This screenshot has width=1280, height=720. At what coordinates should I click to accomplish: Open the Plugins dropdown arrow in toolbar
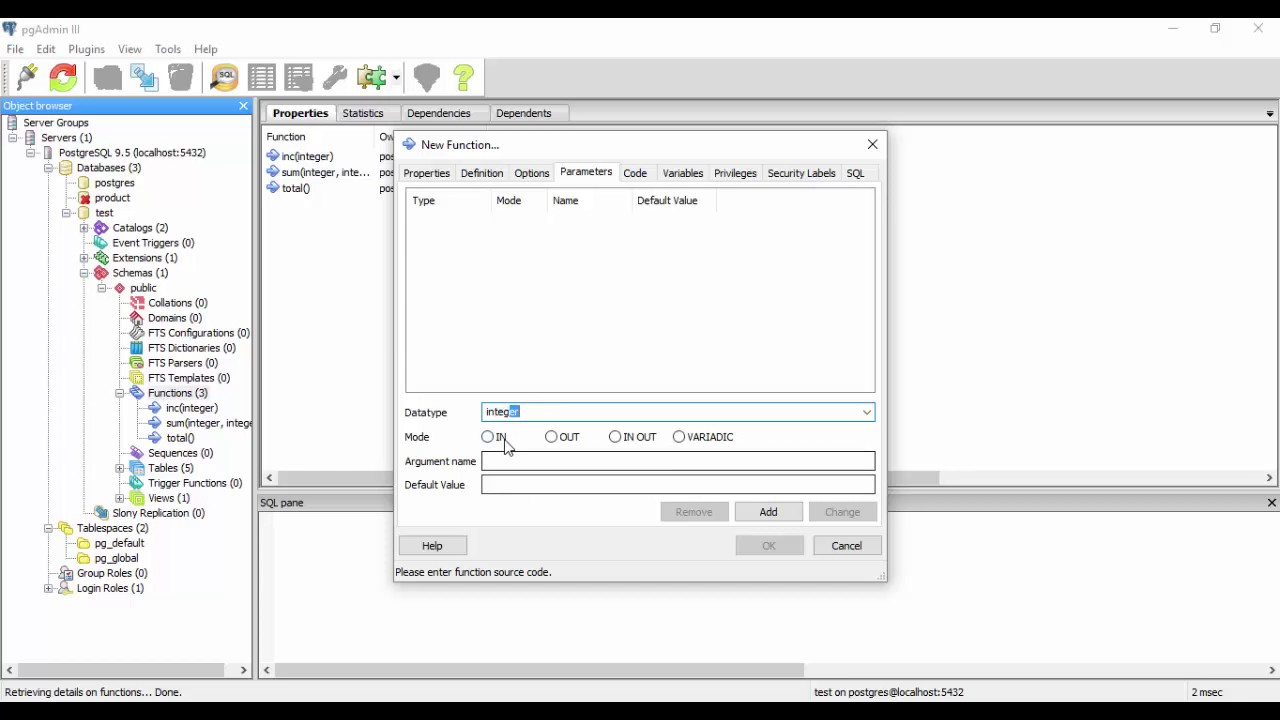(x=397, y=78)
